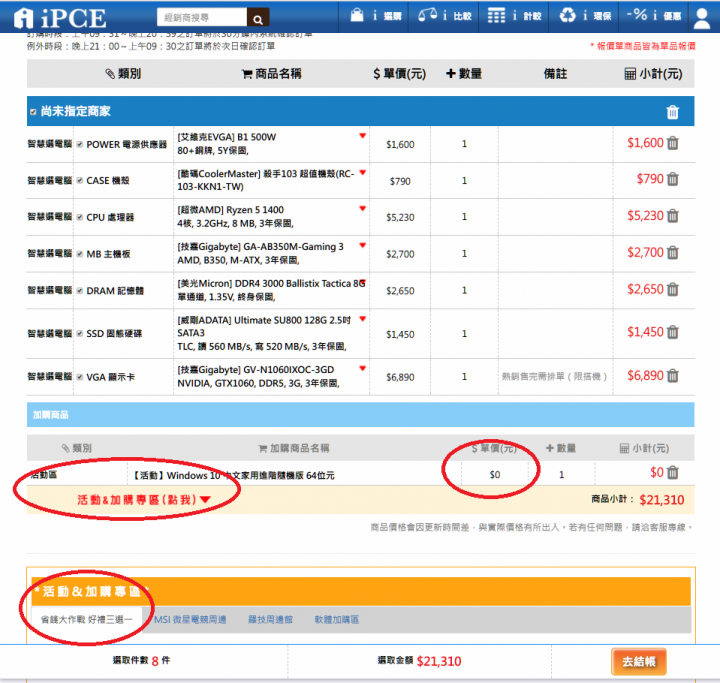Screen dimensions: 720x683
Task: Click the 商品名稱 column header
Action: pos(271,73)
